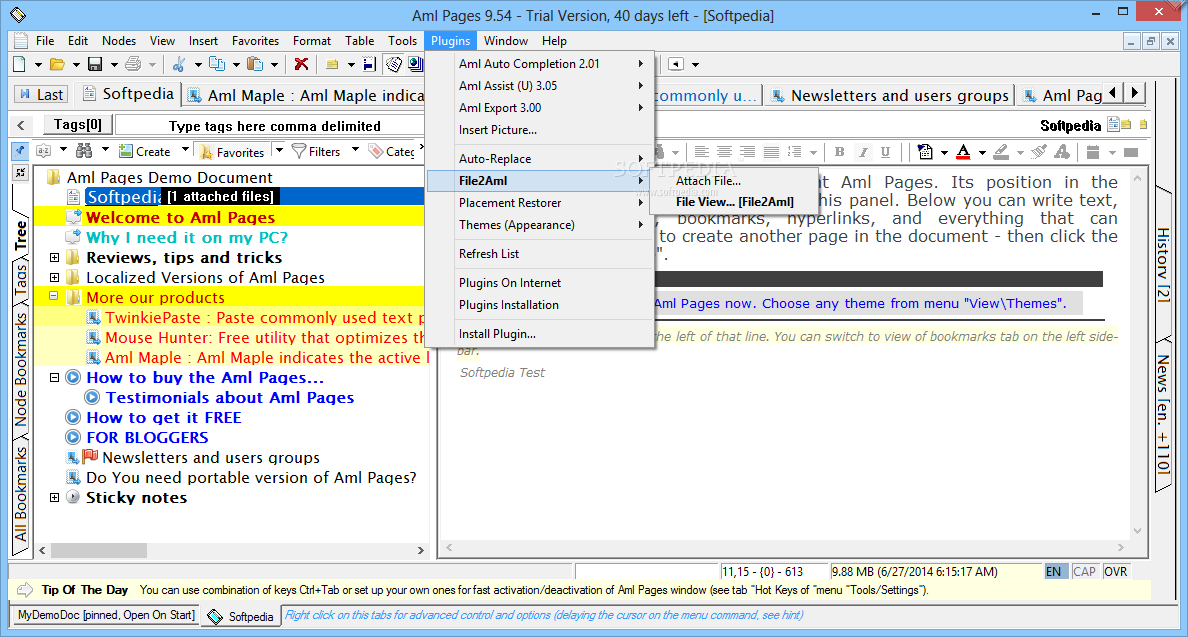The width and height of the screenshot is (1188, 637).
Task: Apply font color with the red A icon
Action: [x=963, y=152]
